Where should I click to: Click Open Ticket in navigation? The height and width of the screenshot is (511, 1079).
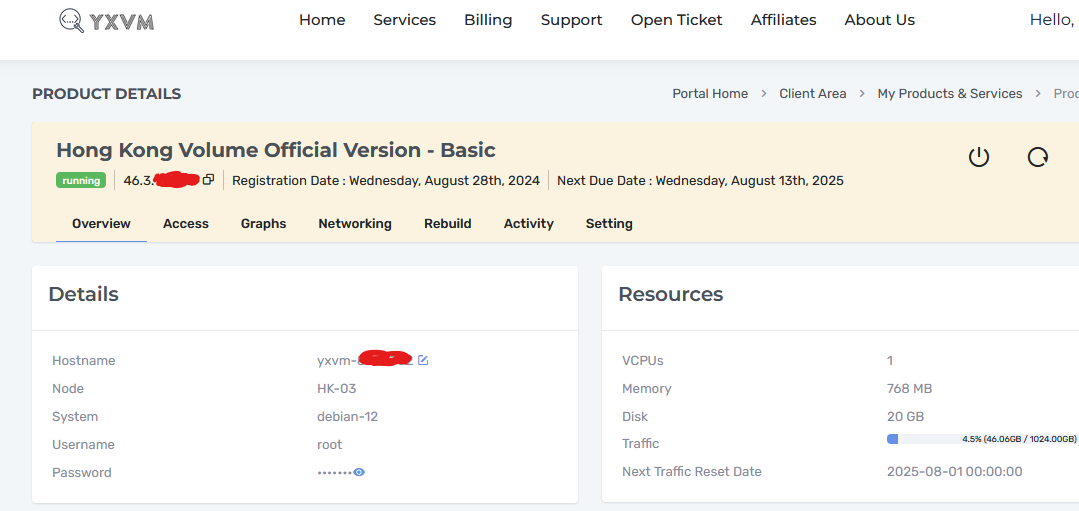click(x=676, y=20)
